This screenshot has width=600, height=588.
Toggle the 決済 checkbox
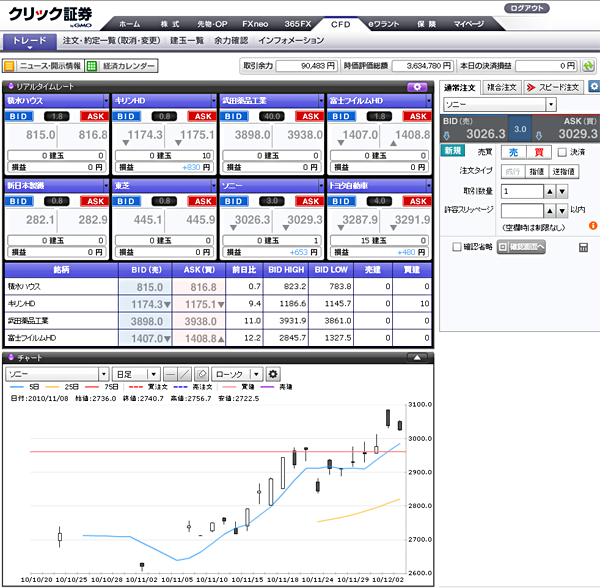(x=563, y=152)
